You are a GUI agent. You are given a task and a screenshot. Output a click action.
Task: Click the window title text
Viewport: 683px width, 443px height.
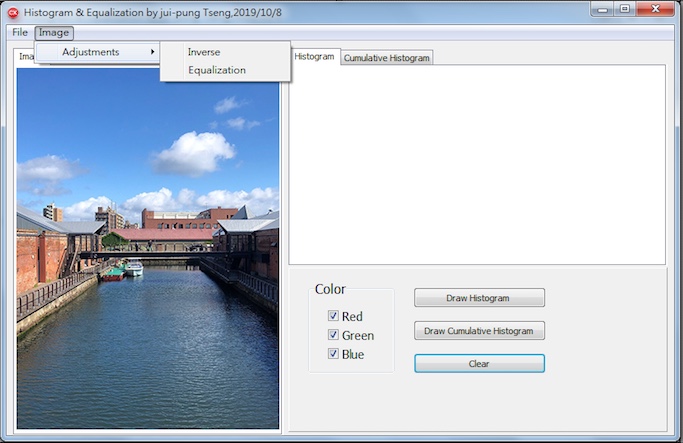(152, 13)
